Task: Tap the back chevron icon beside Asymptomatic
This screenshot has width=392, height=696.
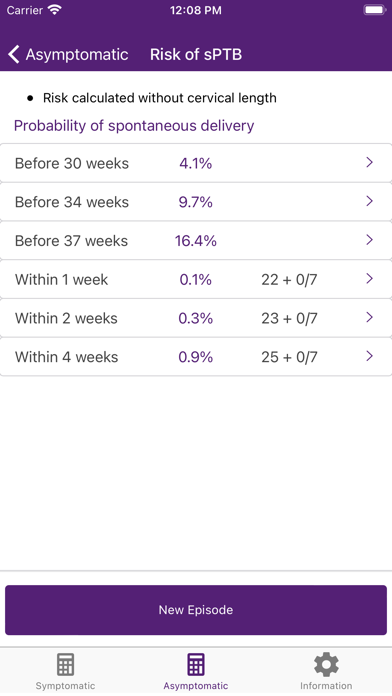Action: (14, 55)
